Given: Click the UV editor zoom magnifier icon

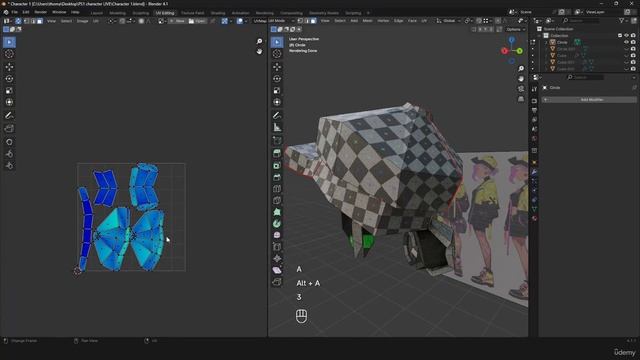Looking at the screenshot, I should point(259,41).
